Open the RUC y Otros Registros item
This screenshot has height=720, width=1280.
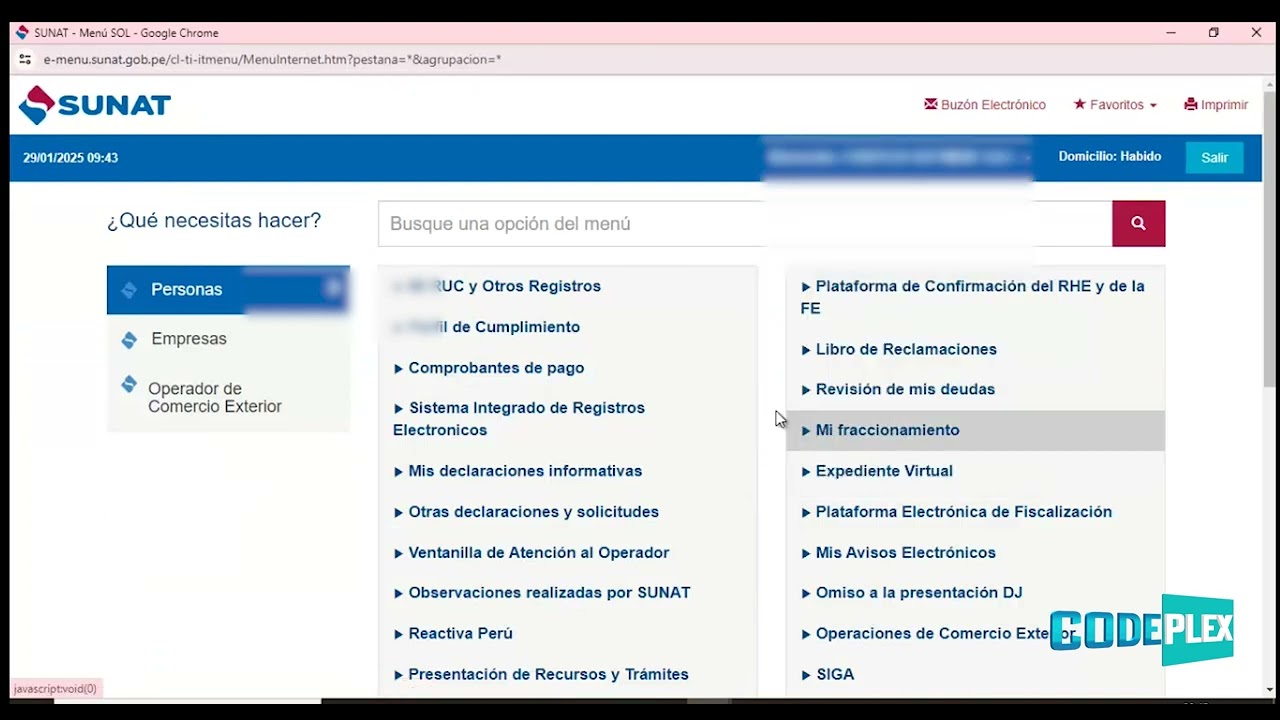coord(497,286)
